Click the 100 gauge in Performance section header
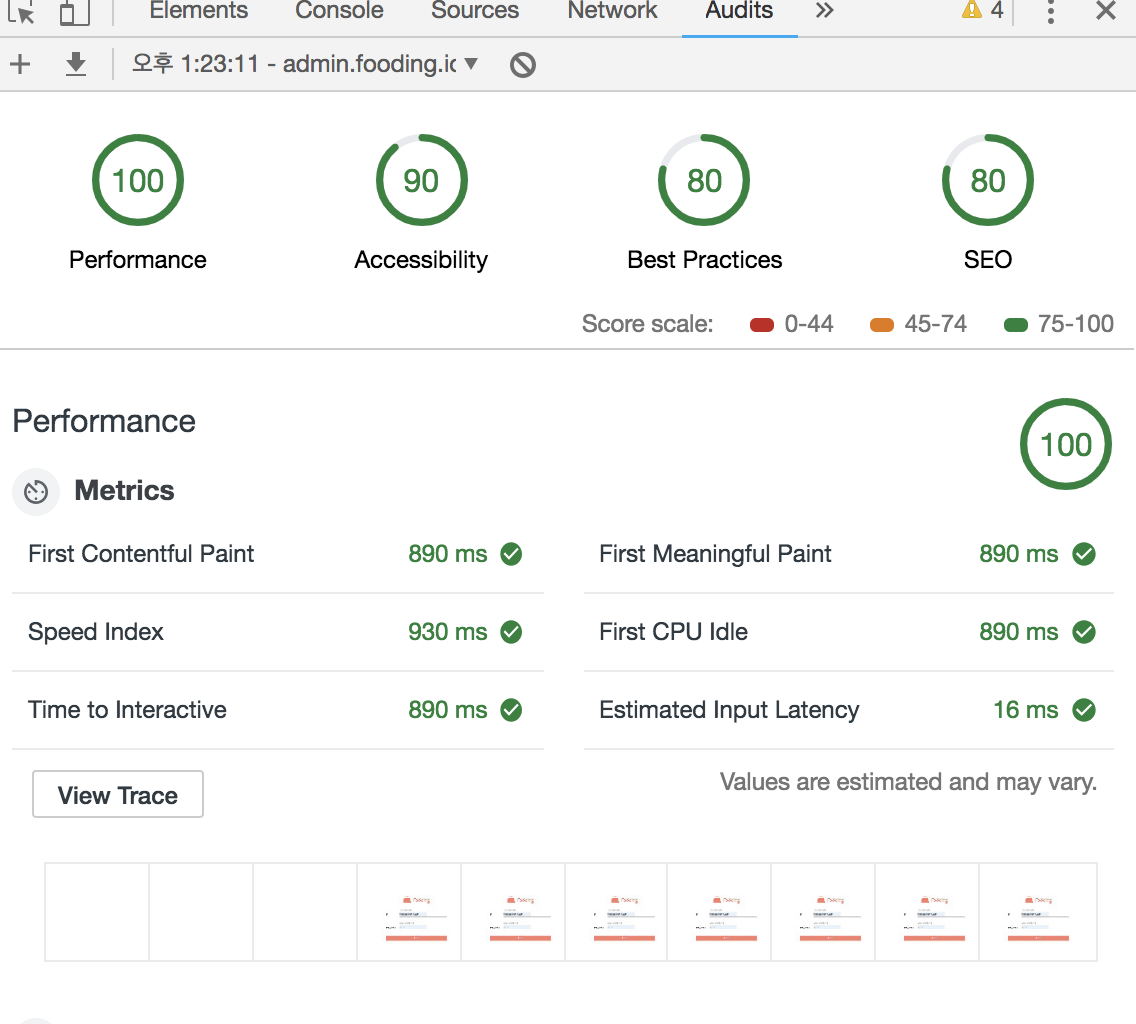 coord(1065,444)
